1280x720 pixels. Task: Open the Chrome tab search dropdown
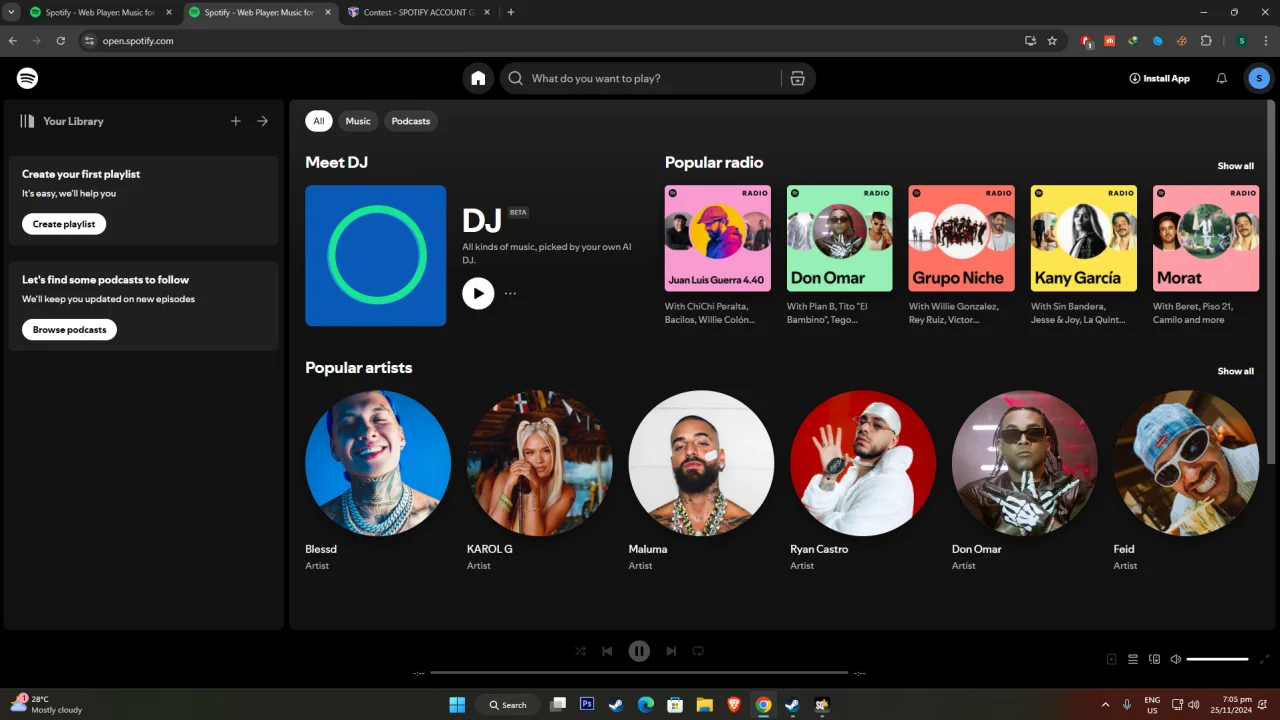click(11, 12)
